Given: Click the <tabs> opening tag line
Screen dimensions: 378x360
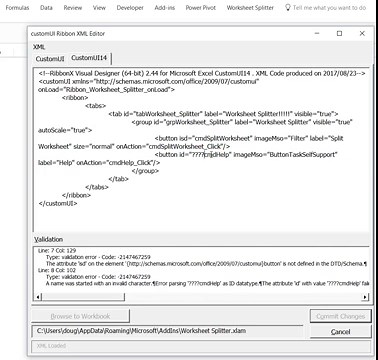Looking at the screenshot, I should [x=96, y=106].
